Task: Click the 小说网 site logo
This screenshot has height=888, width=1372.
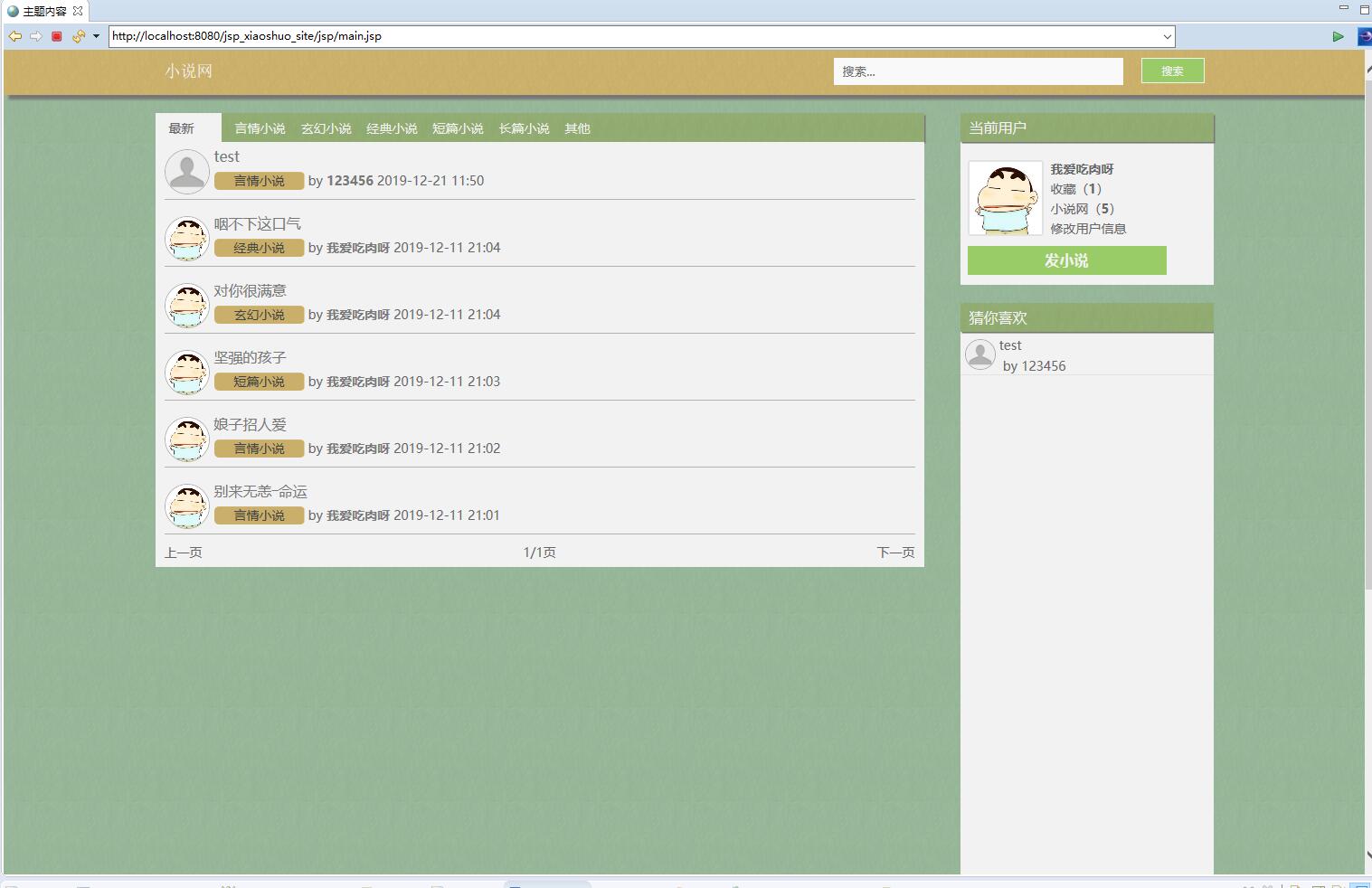Action: [188, 71]
